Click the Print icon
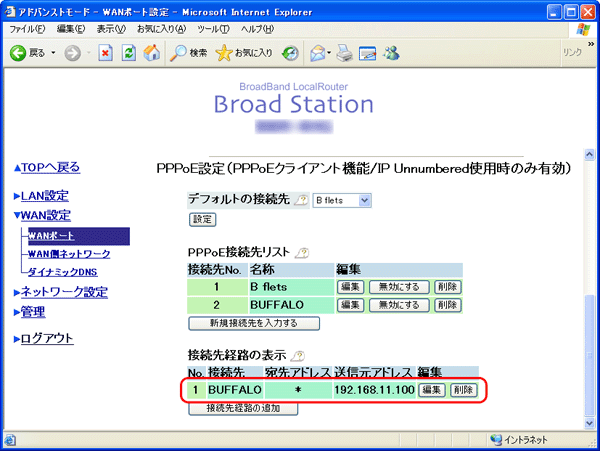This screenshot has width=600, height=451. tap(344, 53)
